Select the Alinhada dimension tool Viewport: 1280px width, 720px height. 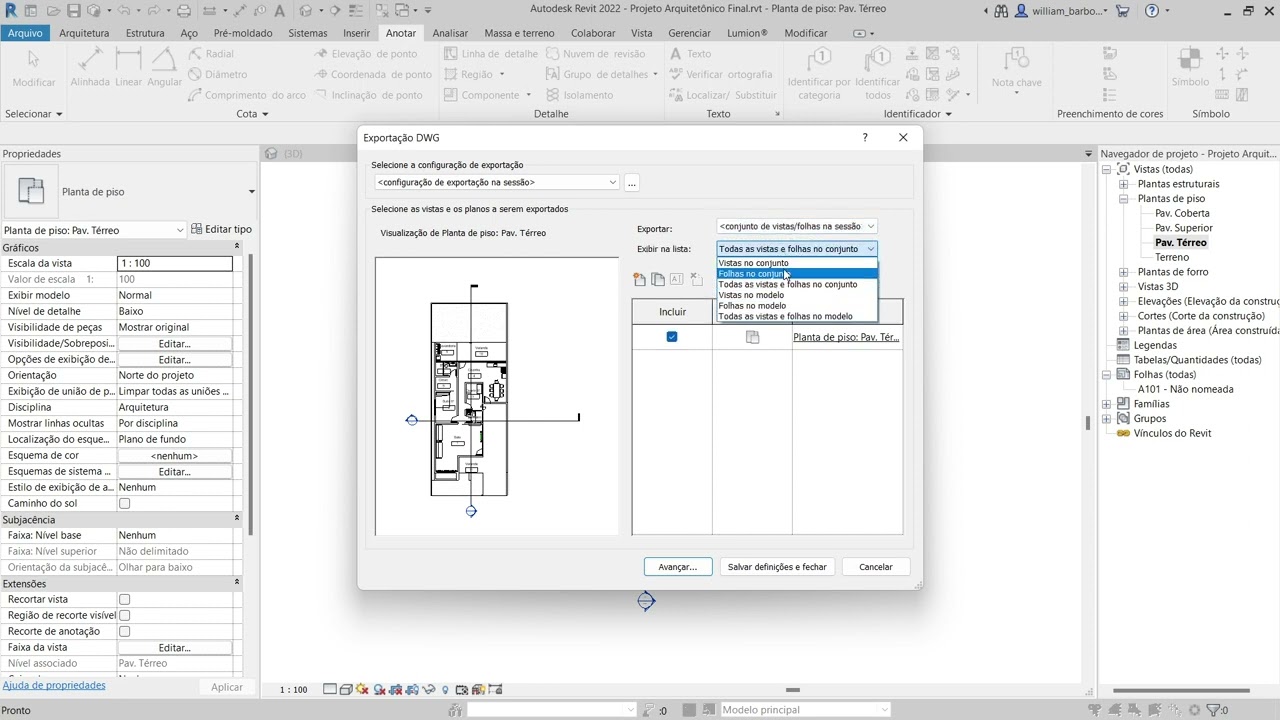tap(90, 67)
